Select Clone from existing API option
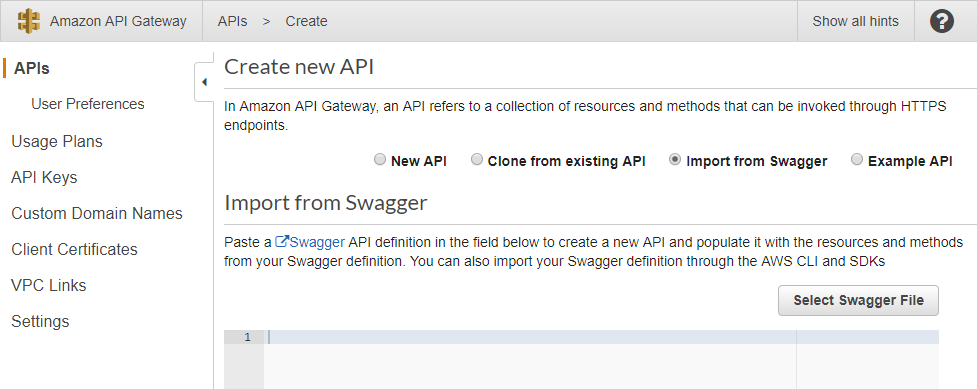The width and height of the screenshot is (977, 389). click(x=476, y=160)
